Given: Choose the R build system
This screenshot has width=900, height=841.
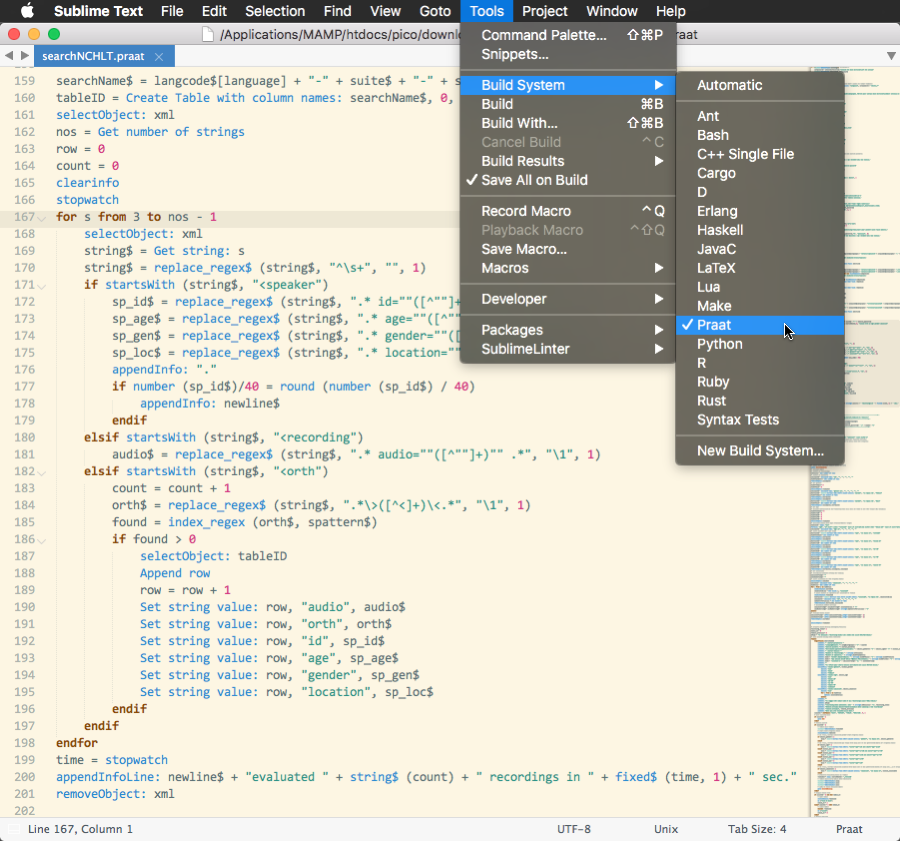Looking at the screenshot, I should (760, 363).
